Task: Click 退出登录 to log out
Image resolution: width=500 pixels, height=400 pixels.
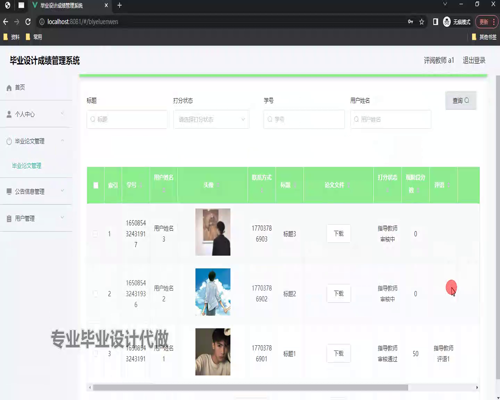Action: (474, 60)
